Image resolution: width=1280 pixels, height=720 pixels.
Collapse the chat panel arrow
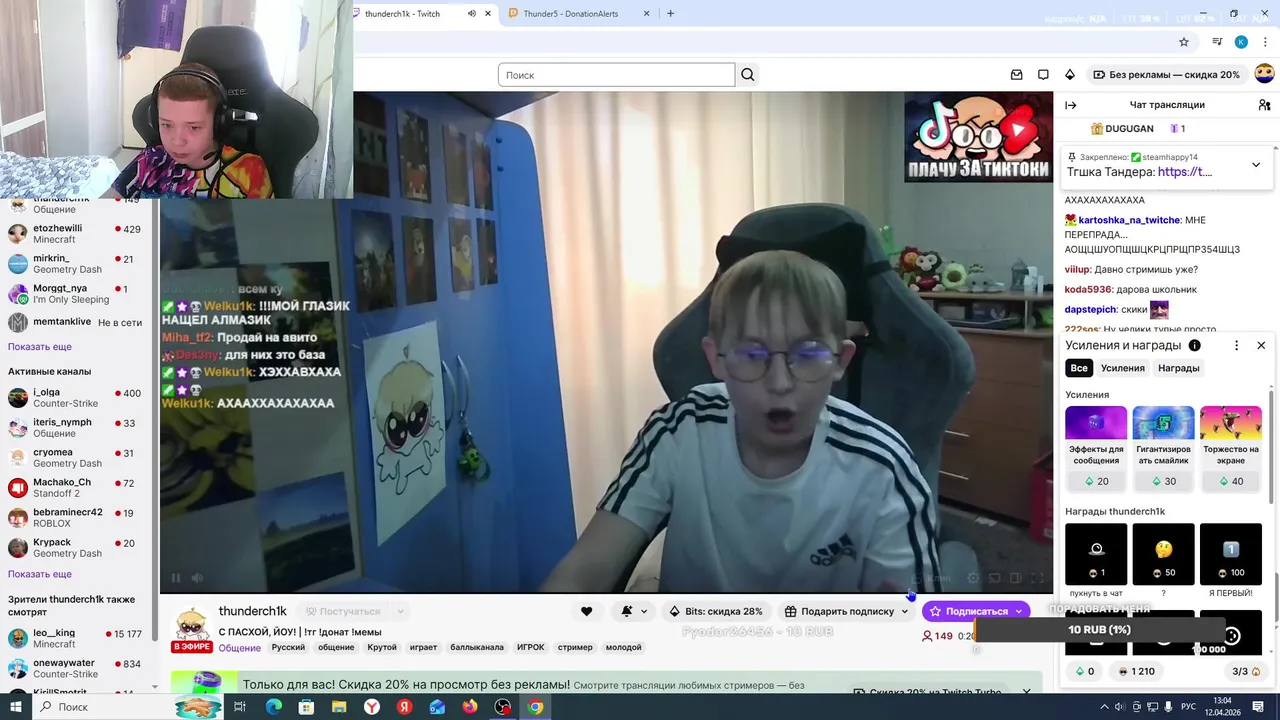click(x=1070, y=105)
